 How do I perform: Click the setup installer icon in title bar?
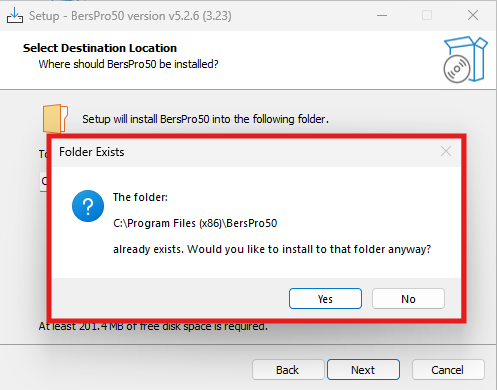point(15,15)
